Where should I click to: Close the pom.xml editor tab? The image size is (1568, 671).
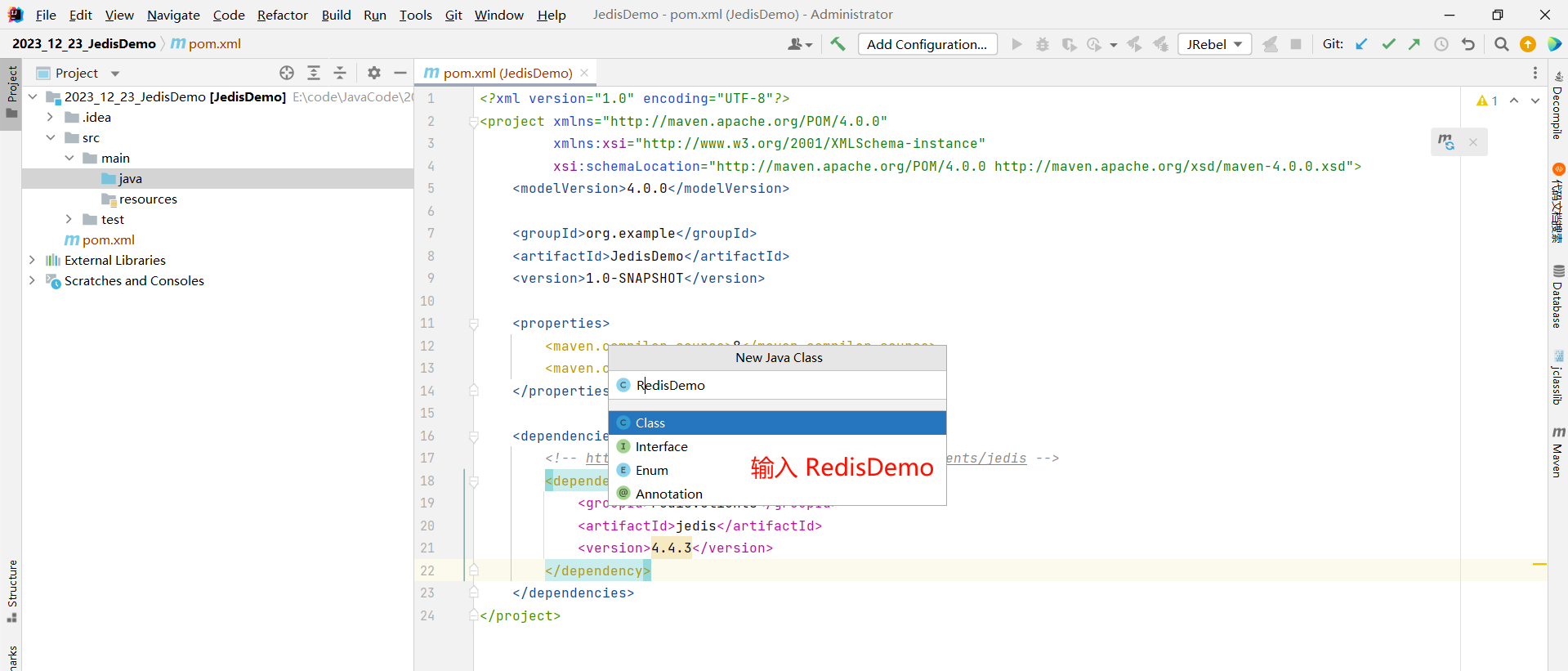(584, 73)
